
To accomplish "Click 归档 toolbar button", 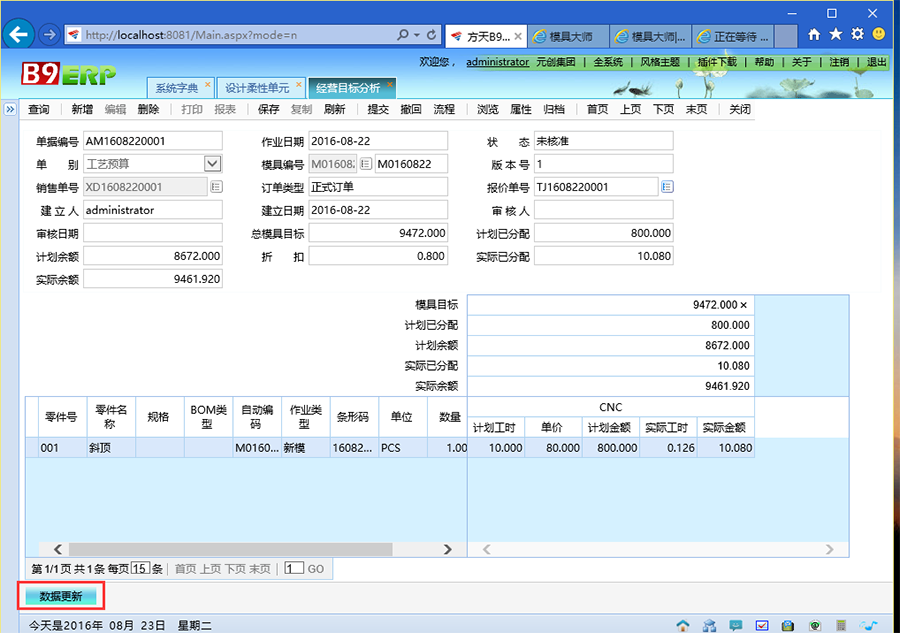I will pyautogui.click(x=554, y=109).
